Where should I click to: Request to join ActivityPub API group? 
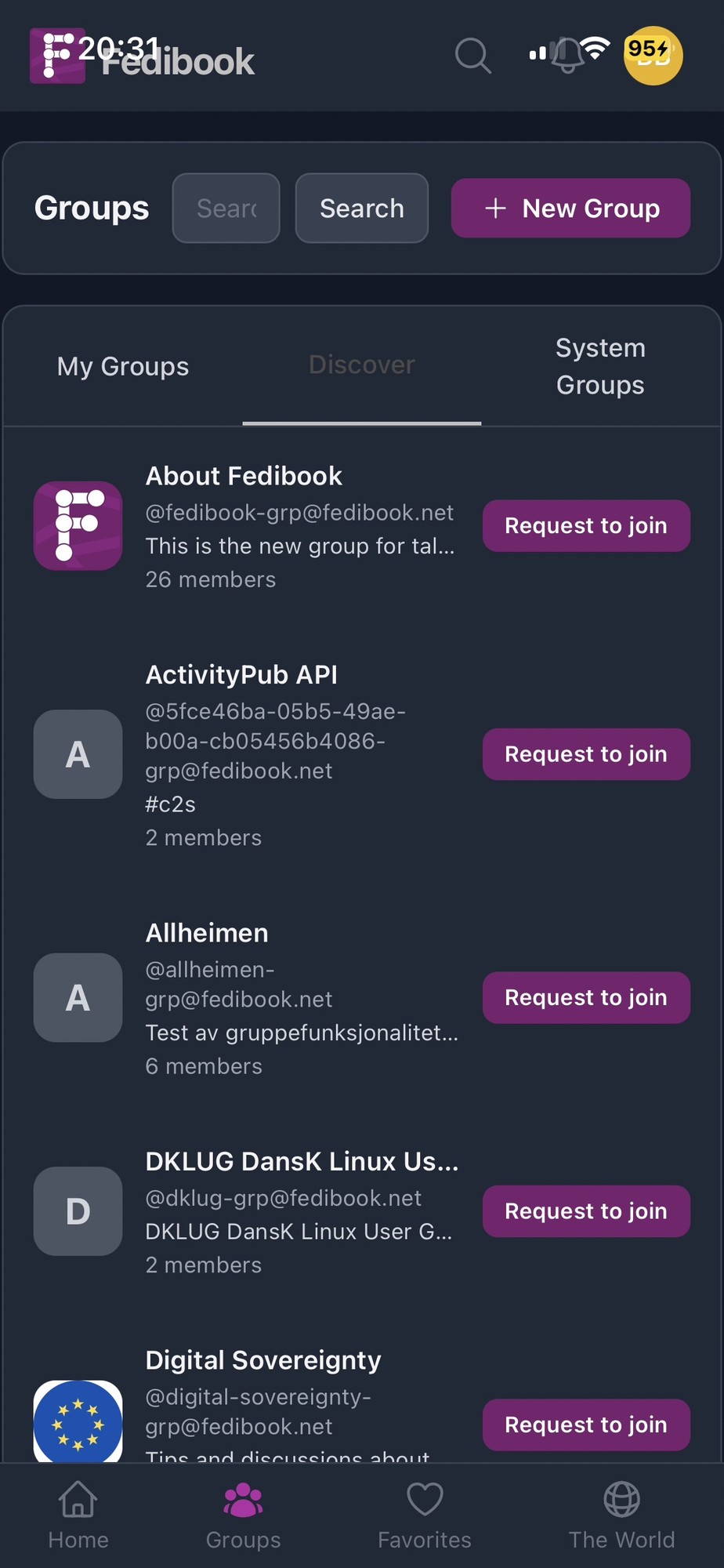pos(586,754)
